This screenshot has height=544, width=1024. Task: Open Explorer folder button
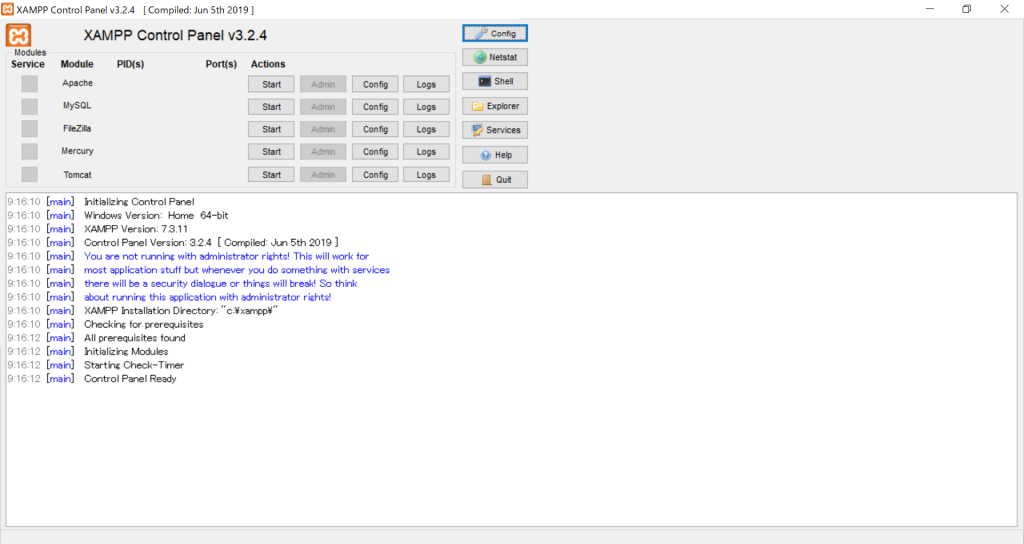494,106
